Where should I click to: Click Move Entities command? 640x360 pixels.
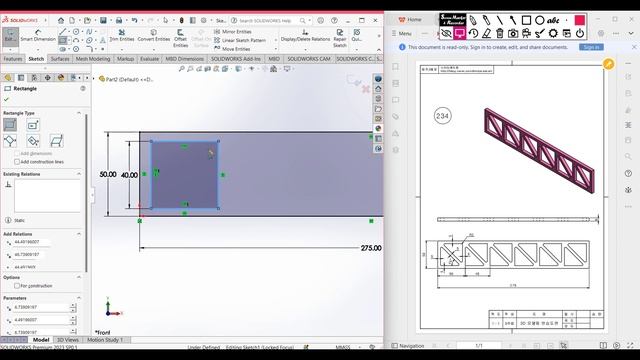pos(232,49)
